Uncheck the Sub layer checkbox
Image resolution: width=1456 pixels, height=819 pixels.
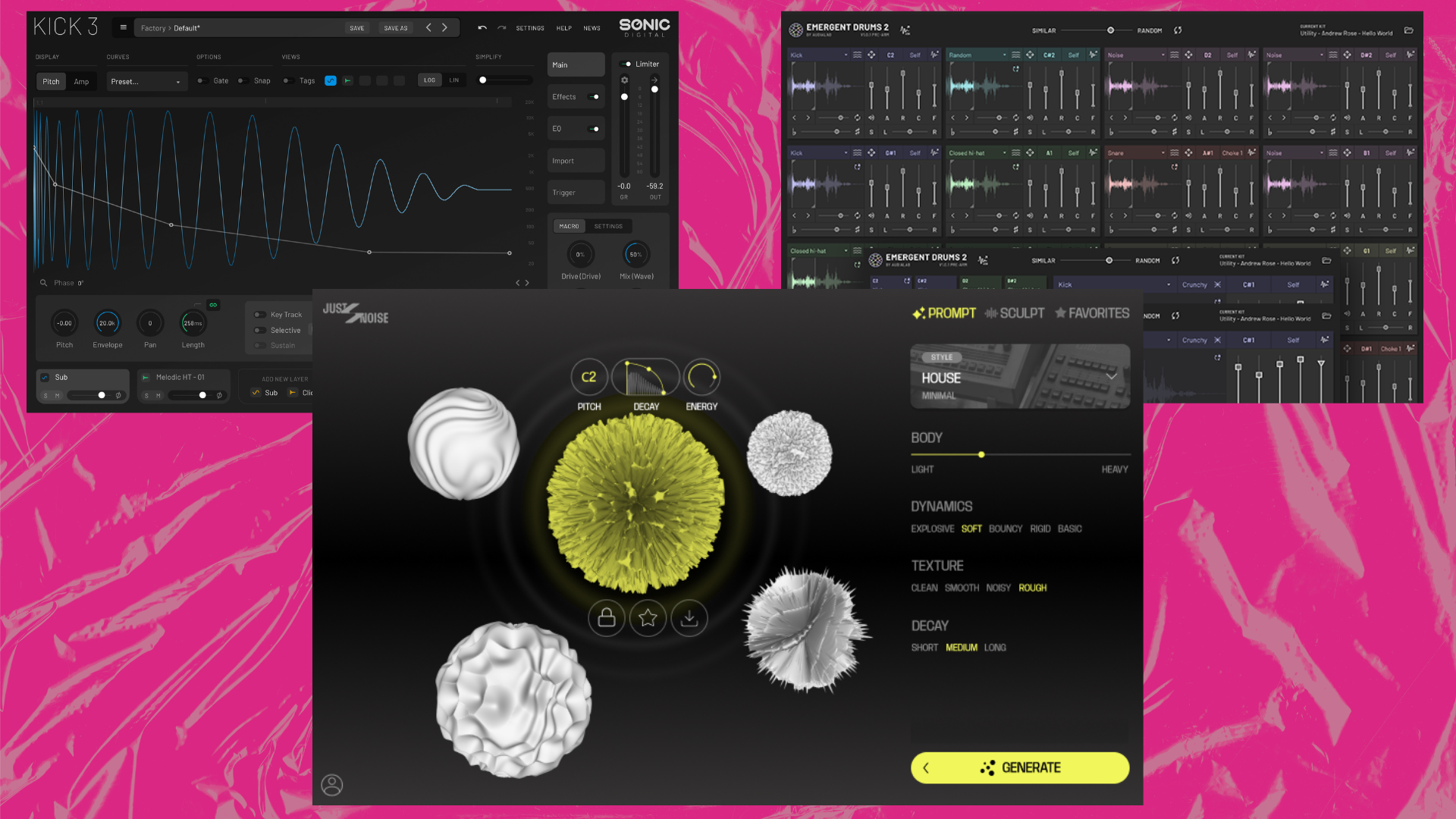click(45, 377)
